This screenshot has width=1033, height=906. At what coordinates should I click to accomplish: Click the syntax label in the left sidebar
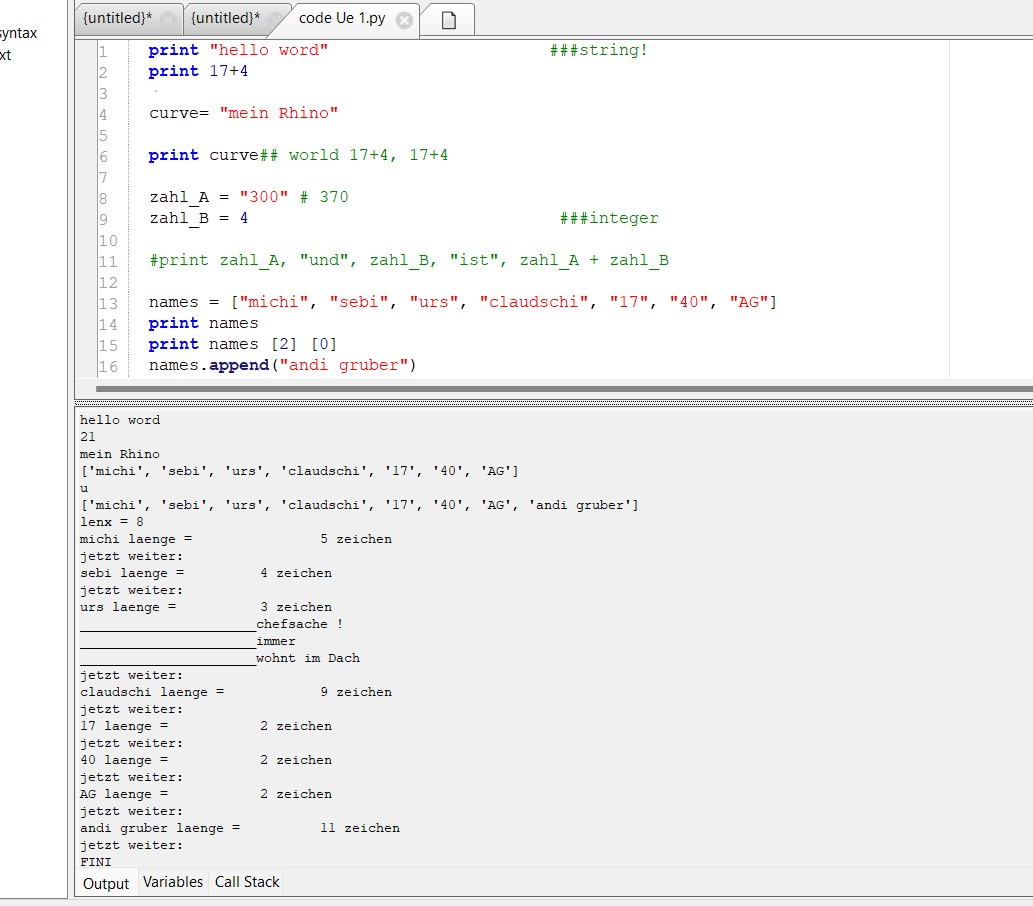(19, 32)
